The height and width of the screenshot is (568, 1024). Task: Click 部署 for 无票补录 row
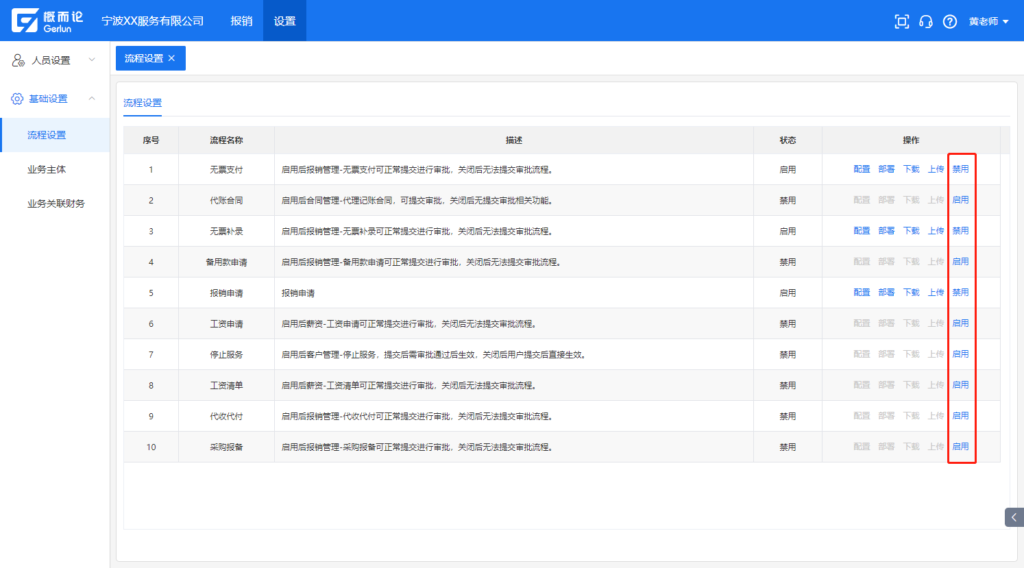[886, 230]
